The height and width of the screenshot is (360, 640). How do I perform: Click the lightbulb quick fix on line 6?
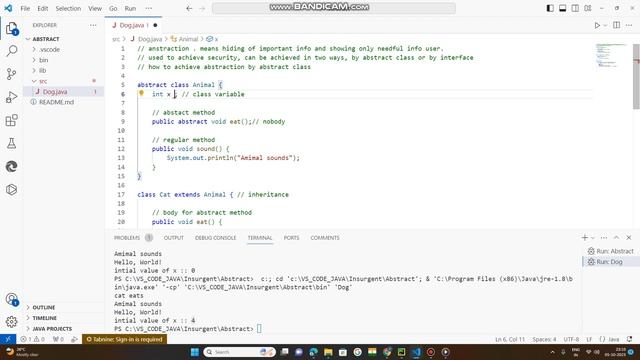[x=141, y=93]
